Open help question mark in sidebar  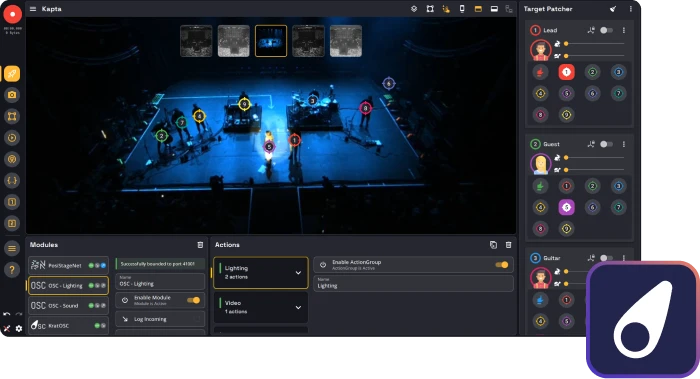click(12, 270)
